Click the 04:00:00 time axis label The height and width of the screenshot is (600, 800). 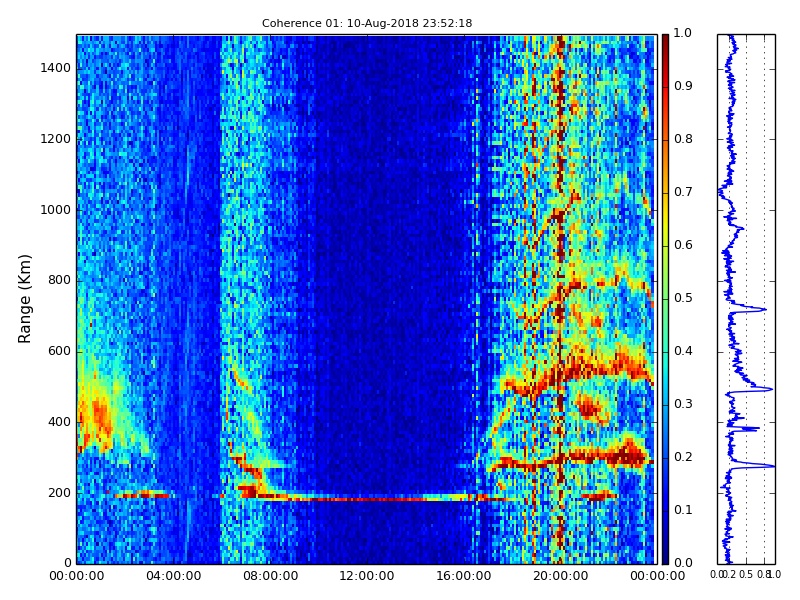pyautogui.click(x=173, y=576)
